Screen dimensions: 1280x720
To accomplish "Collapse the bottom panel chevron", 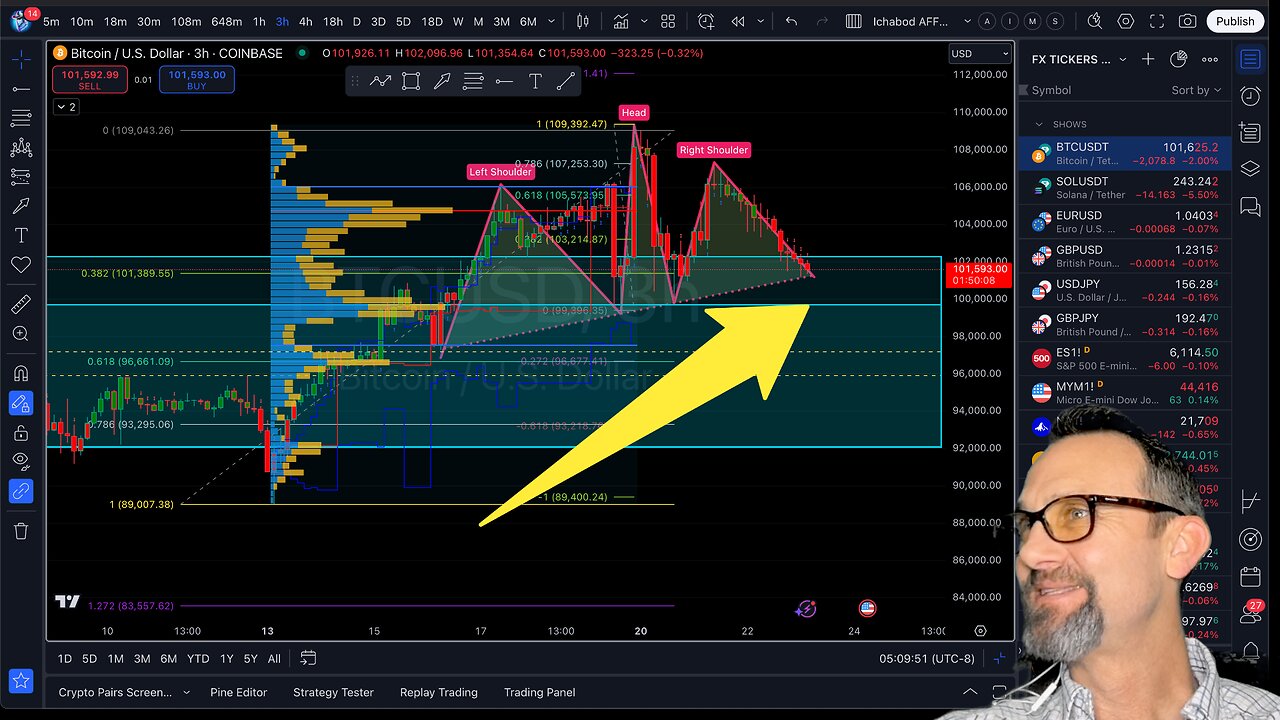I will pyautogui.click(x=970, y=692).
